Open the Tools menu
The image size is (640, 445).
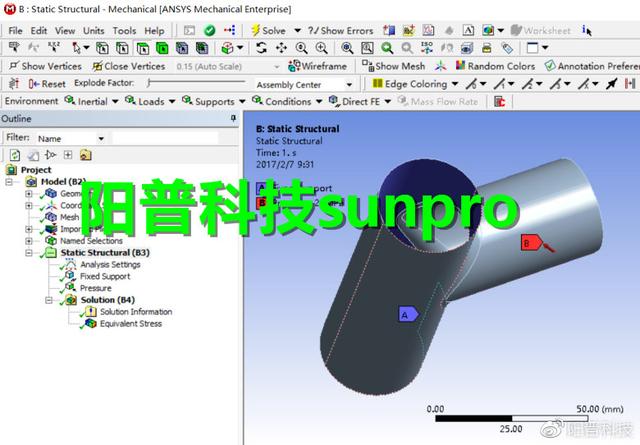coord(124,31)
